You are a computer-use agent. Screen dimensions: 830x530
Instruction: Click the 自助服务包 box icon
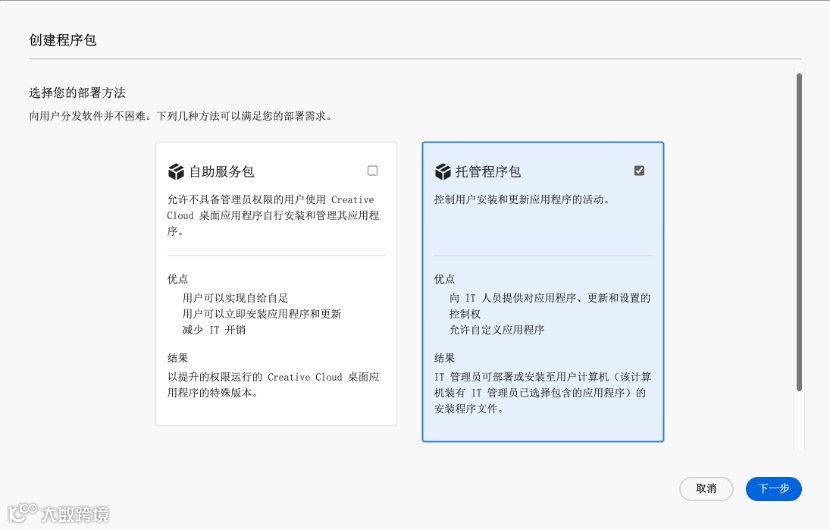click(x=176, y=172)
